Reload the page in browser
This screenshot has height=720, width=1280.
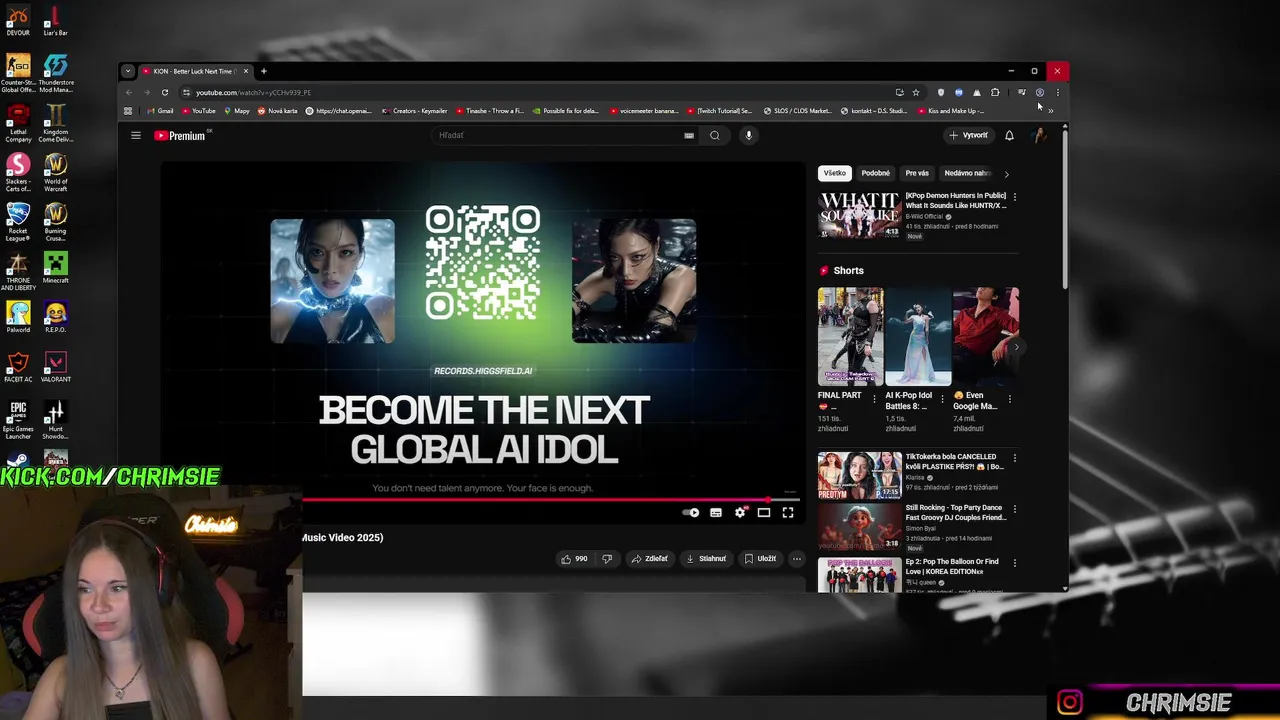point(165,92)
